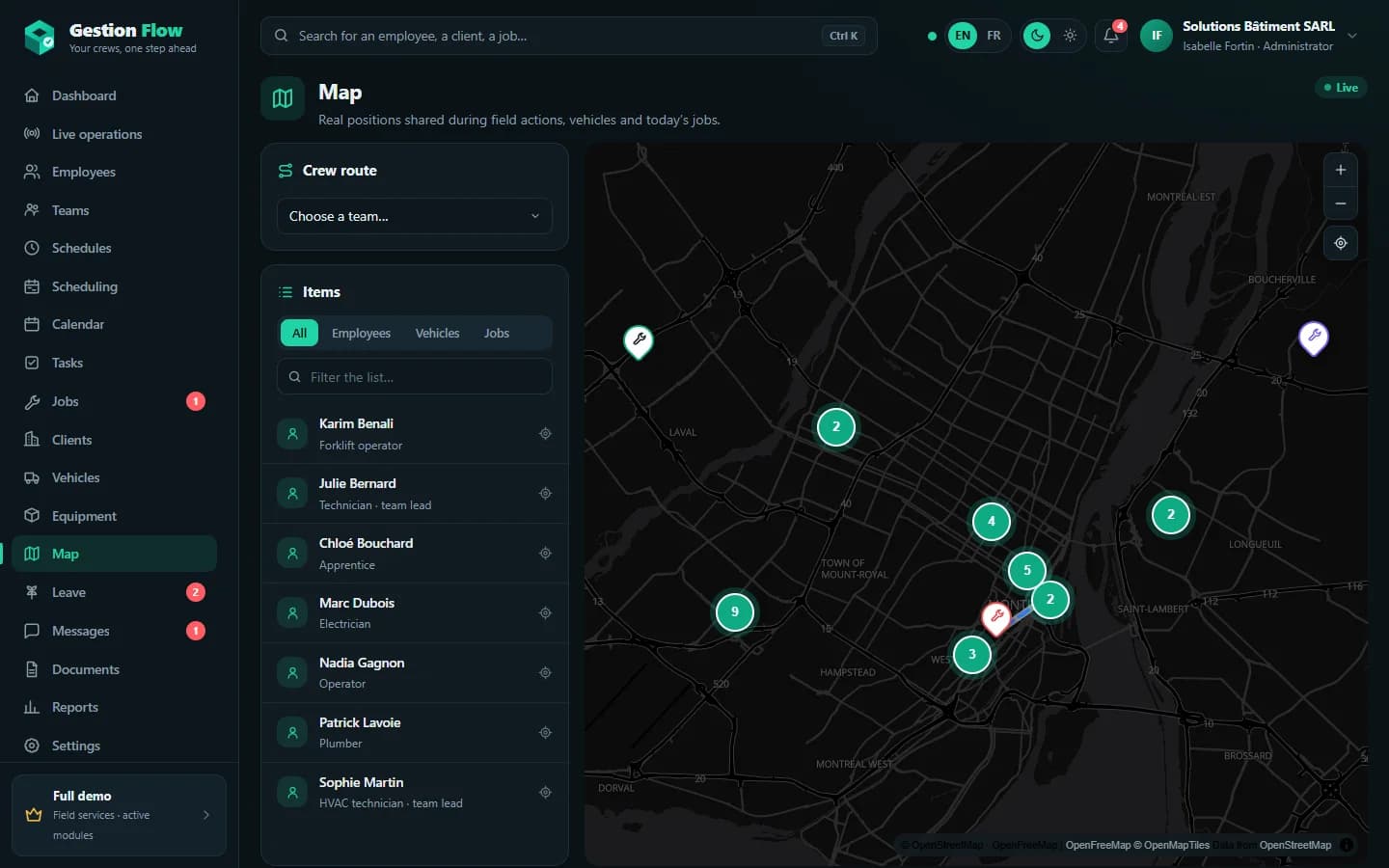Zoom out on the map
1389x868 pixels.
[1341, 203]
